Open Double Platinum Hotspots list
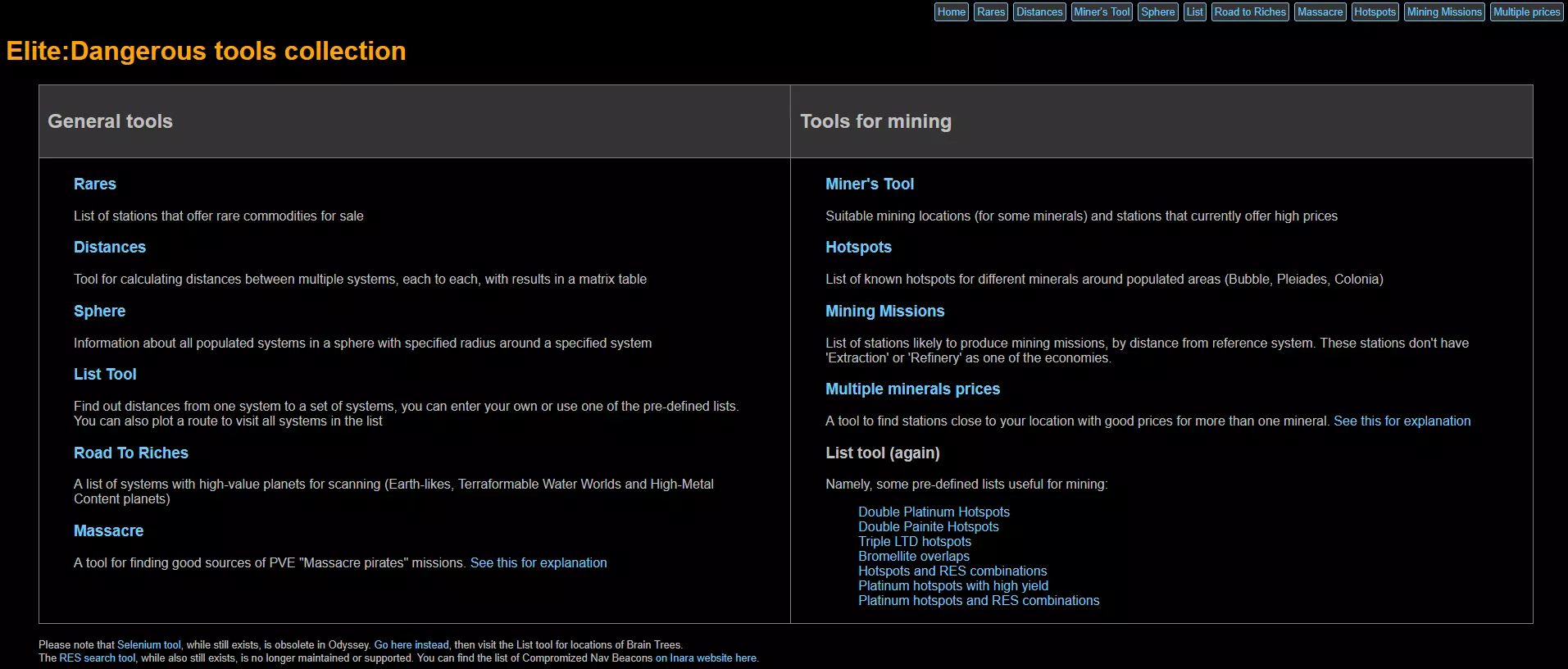Image resolution: width=1568 pixels, height=669 pixels. pyautogui.click(x=934, y=512)
